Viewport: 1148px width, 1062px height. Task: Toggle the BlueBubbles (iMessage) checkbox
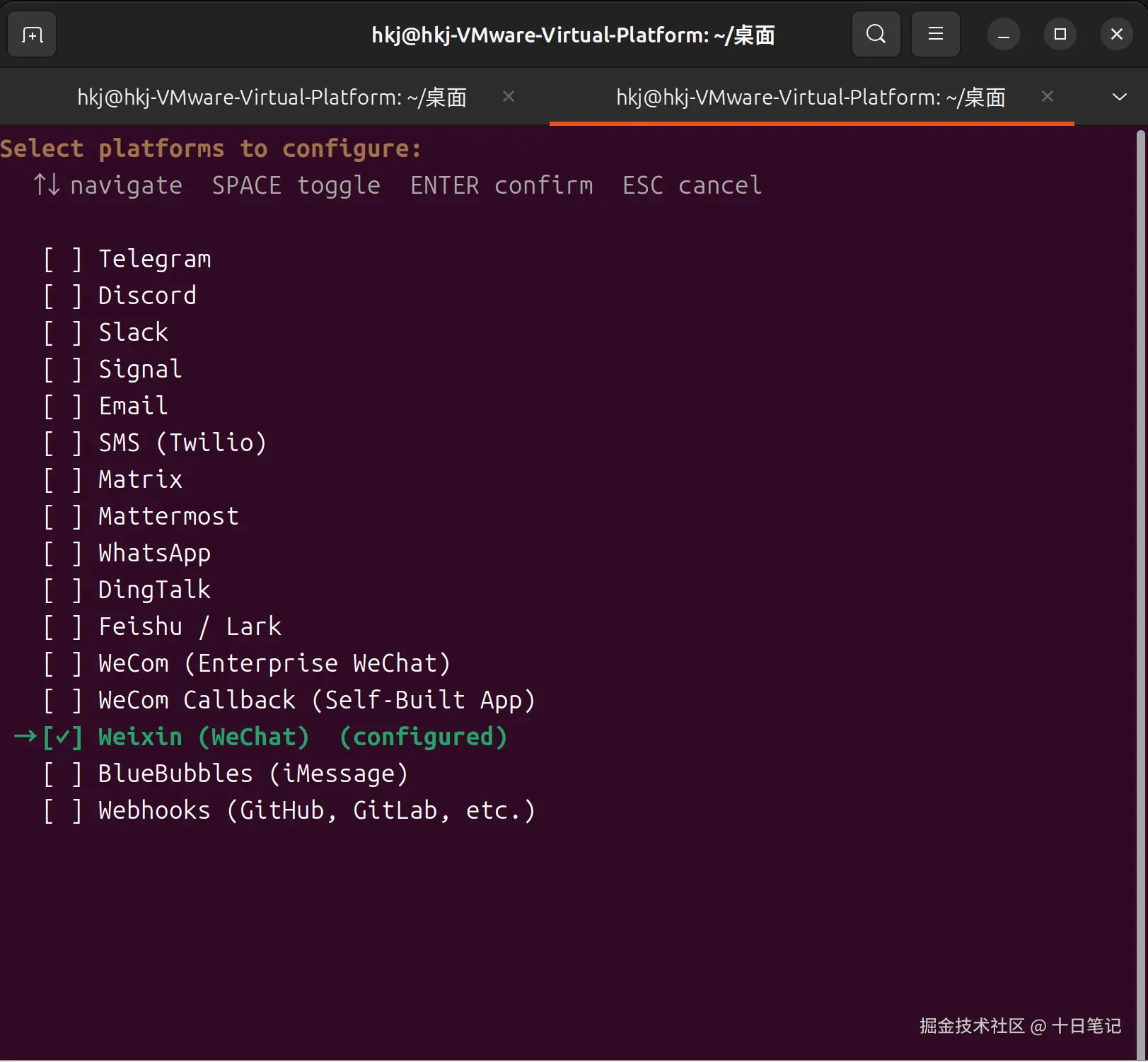tap(62, 774)
